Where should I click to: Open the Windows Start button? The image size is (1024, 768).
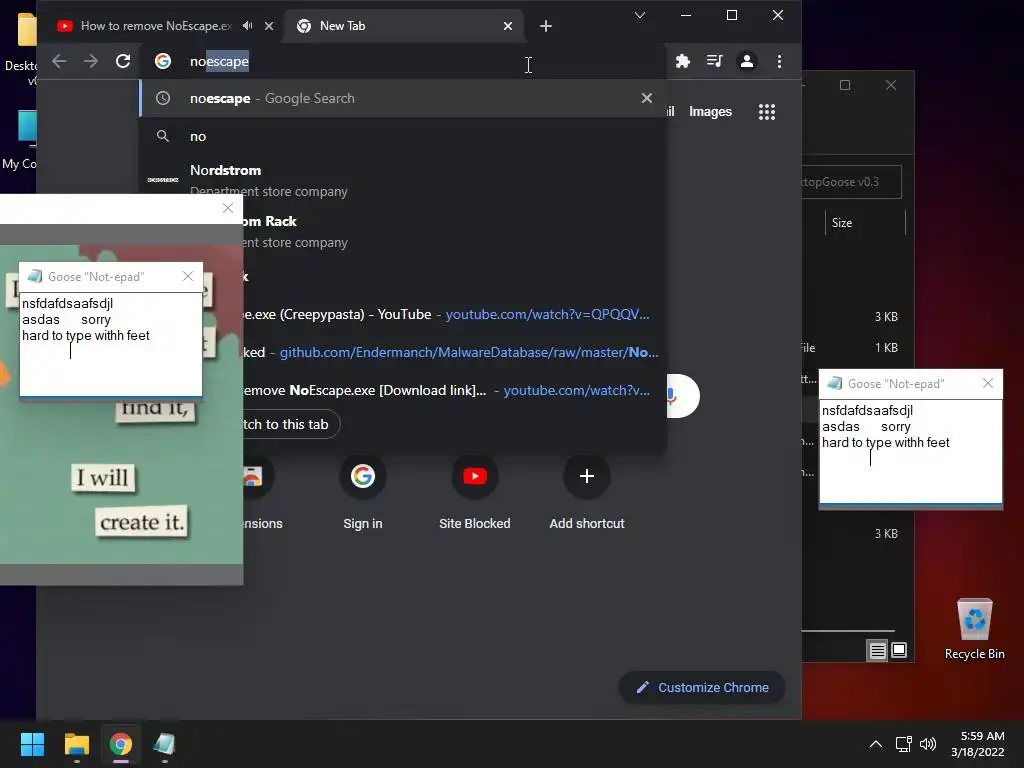coord(32,744)
